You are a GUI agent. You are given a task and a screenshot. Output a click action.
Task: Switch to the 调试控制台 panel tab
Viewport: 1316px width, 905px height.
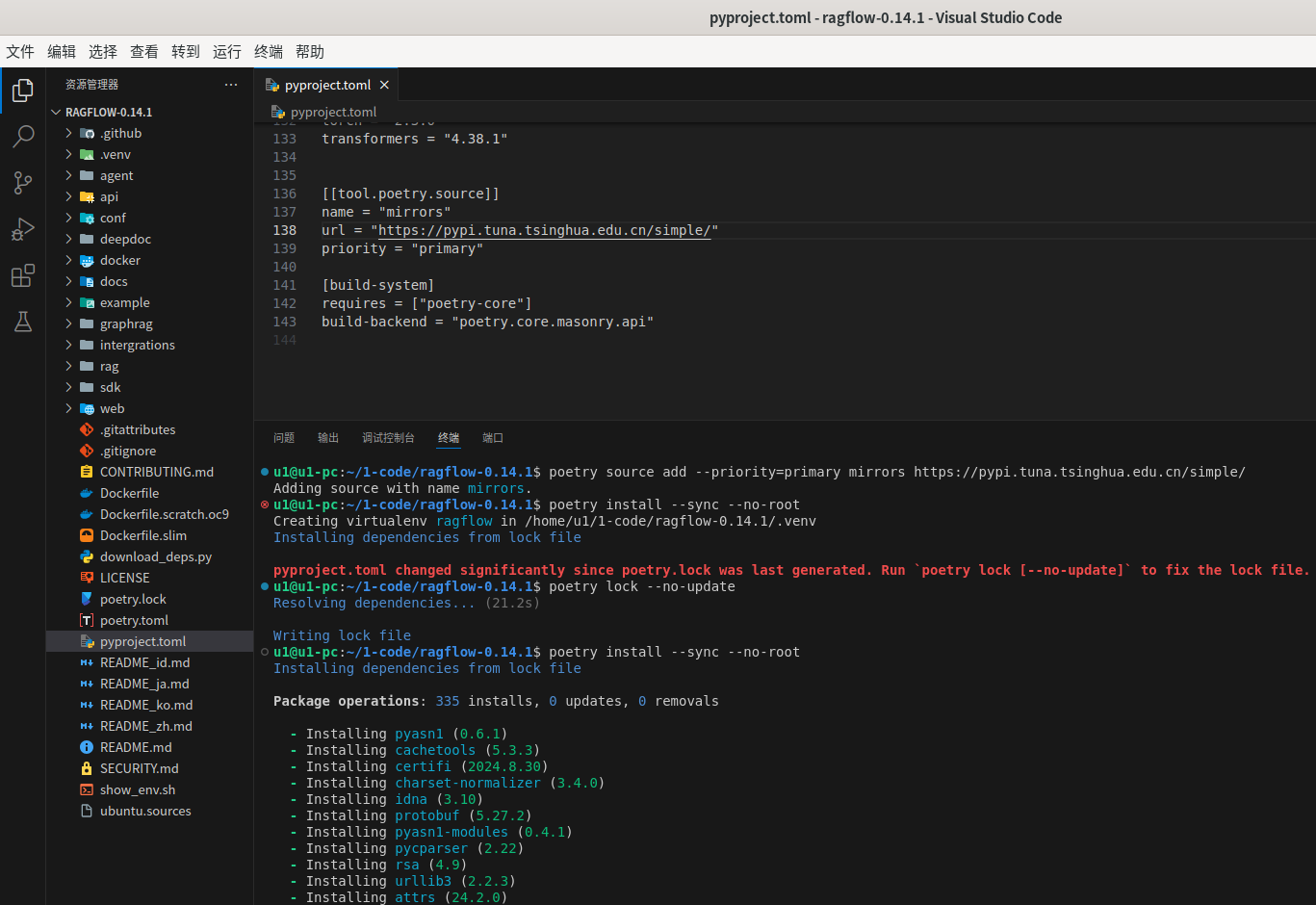point(388,438)
